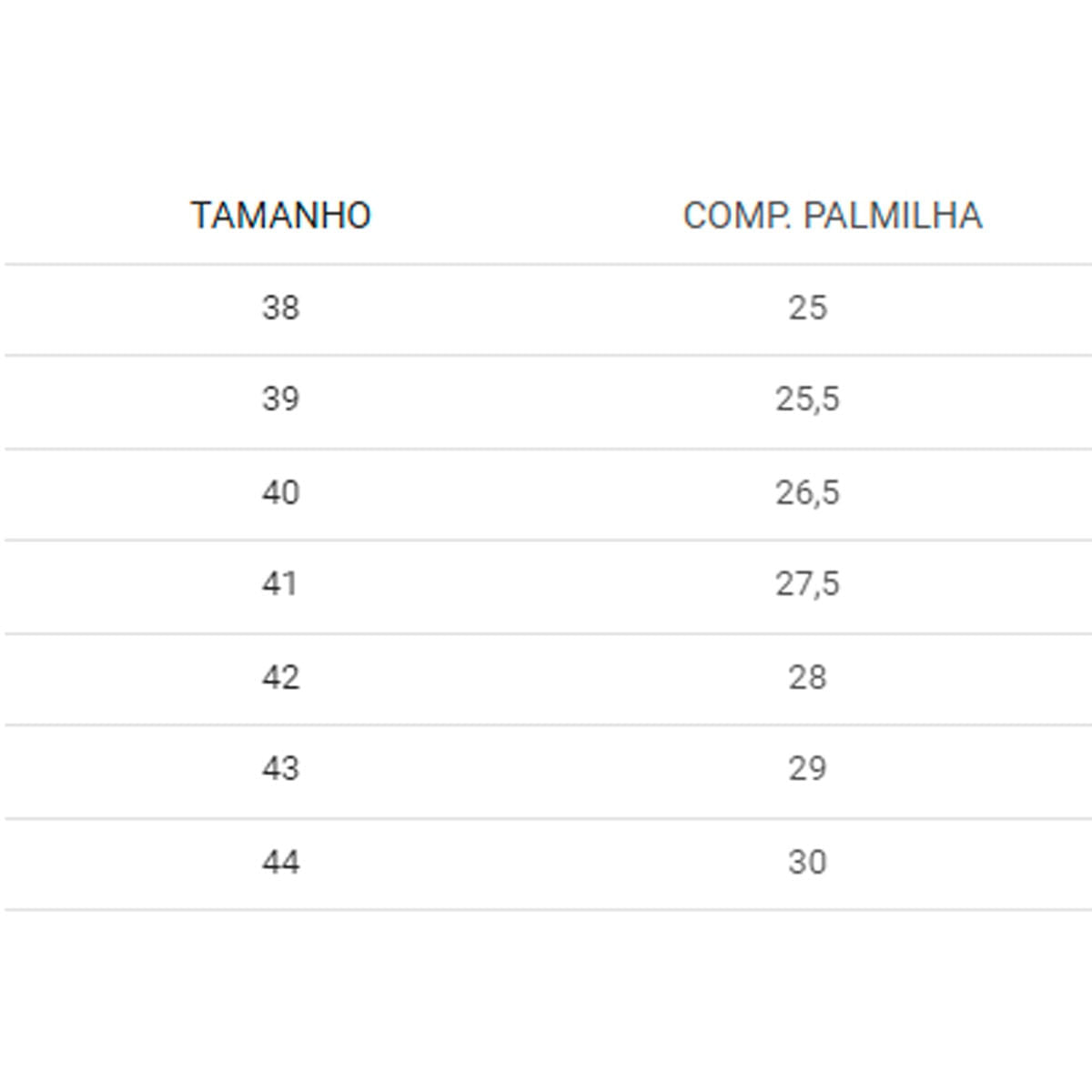Click the COMP. PALMILHA column header

coord(833,216)
